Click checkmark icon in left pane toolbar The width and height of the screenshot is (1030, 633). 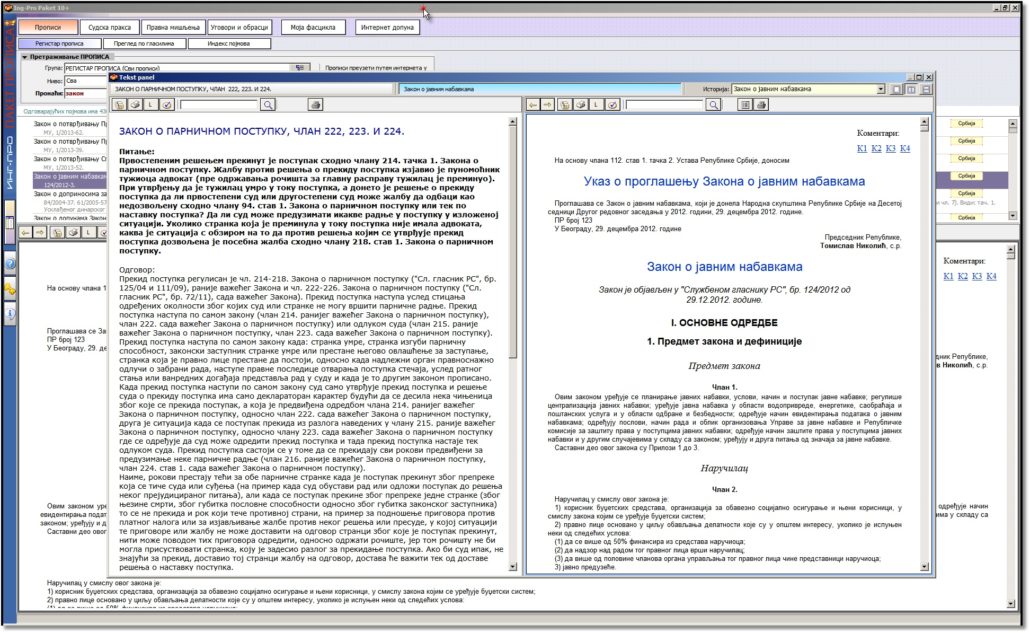pos(167,105)
